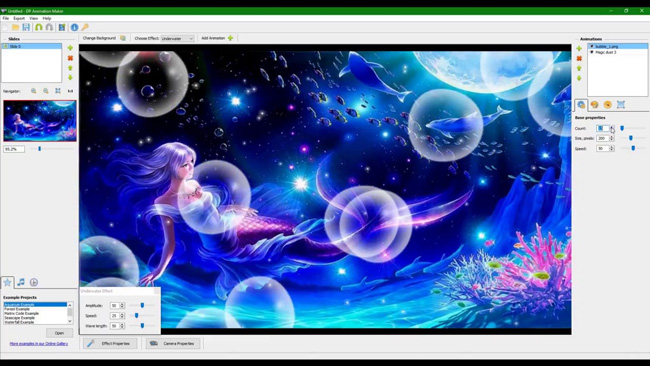Click the golden key registration icon
The image size is (650, 366).
85,27
